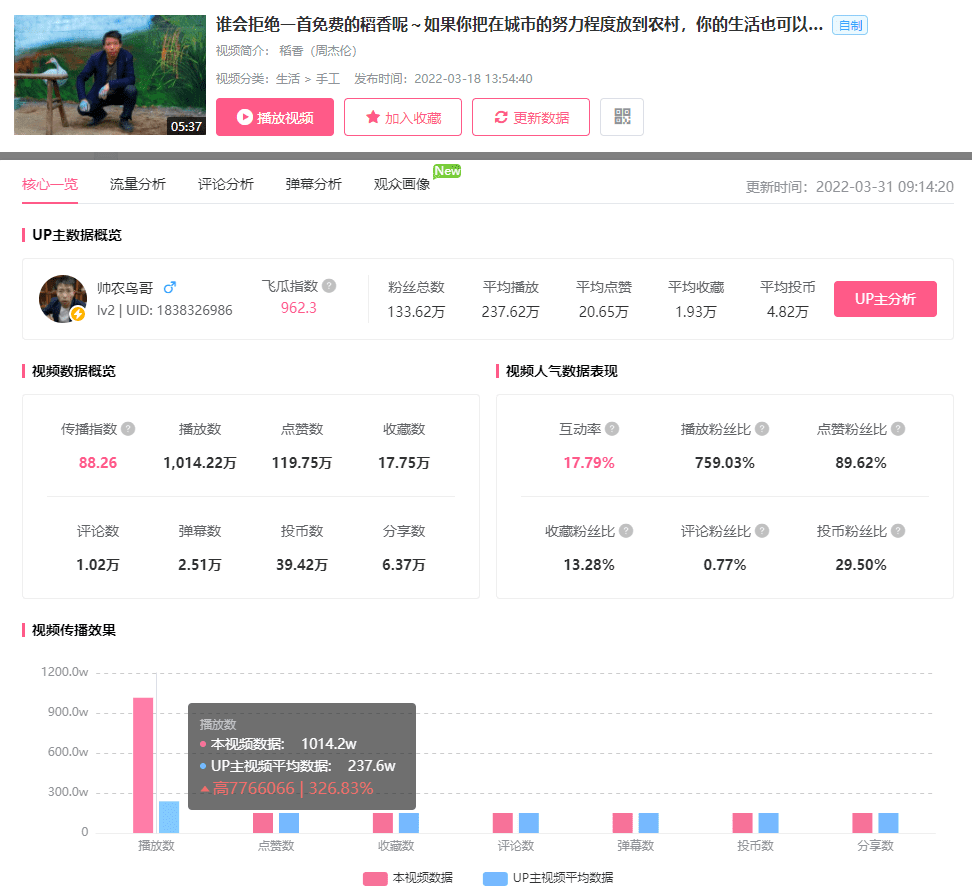Image resolution: width=972 pixels, height=894 pixels.
Task: Click the 手工 subcategory link
Action: click(x=328, y=79)
